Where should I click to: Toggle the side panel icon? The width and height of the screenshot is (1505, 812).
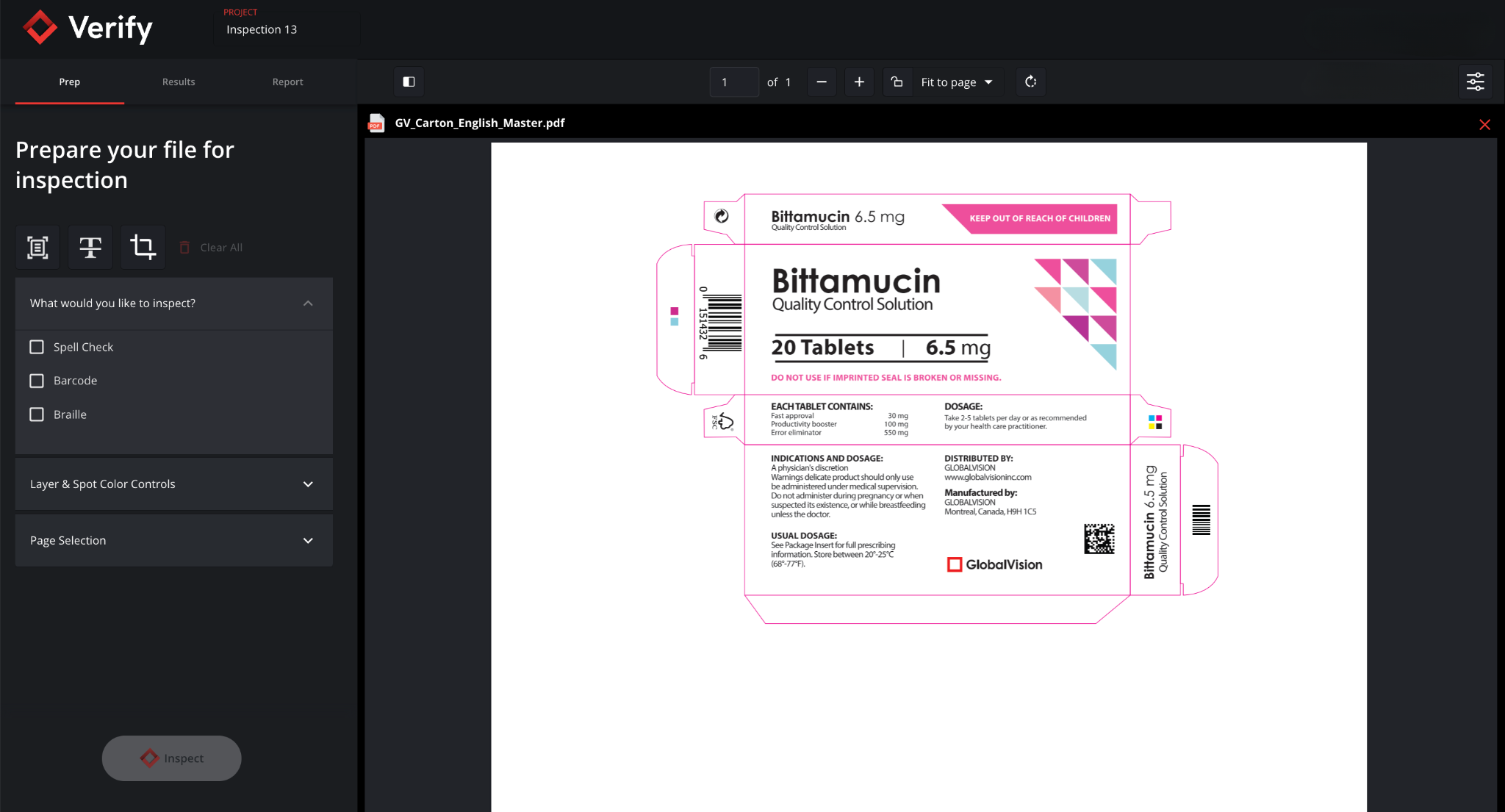[409, 82]
